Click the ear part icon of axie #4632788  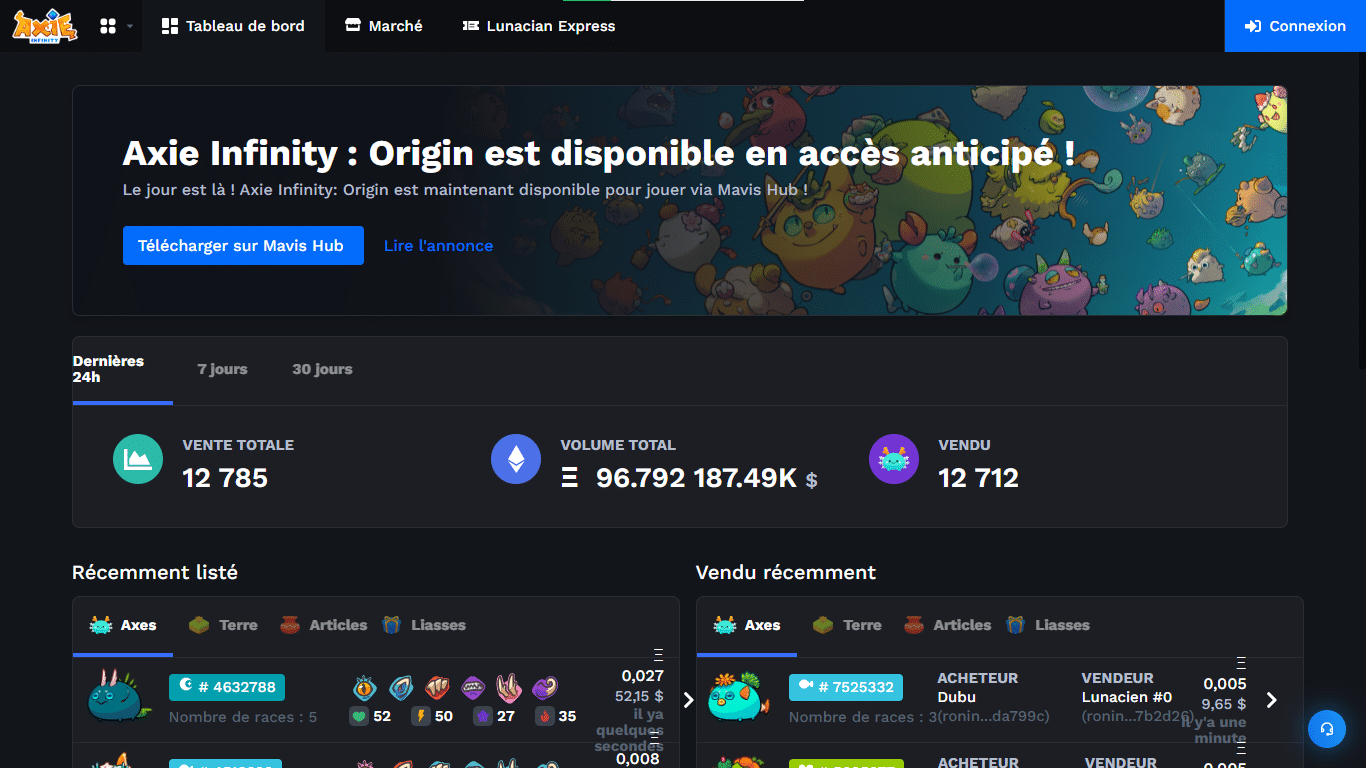point(401,688)
